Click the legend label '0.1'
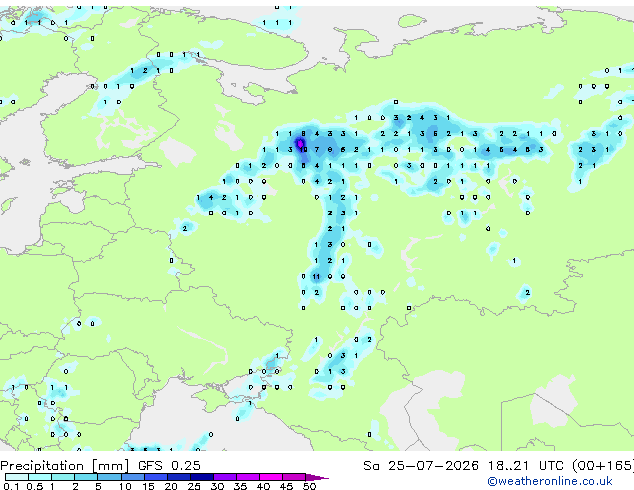 click(11, 486)
